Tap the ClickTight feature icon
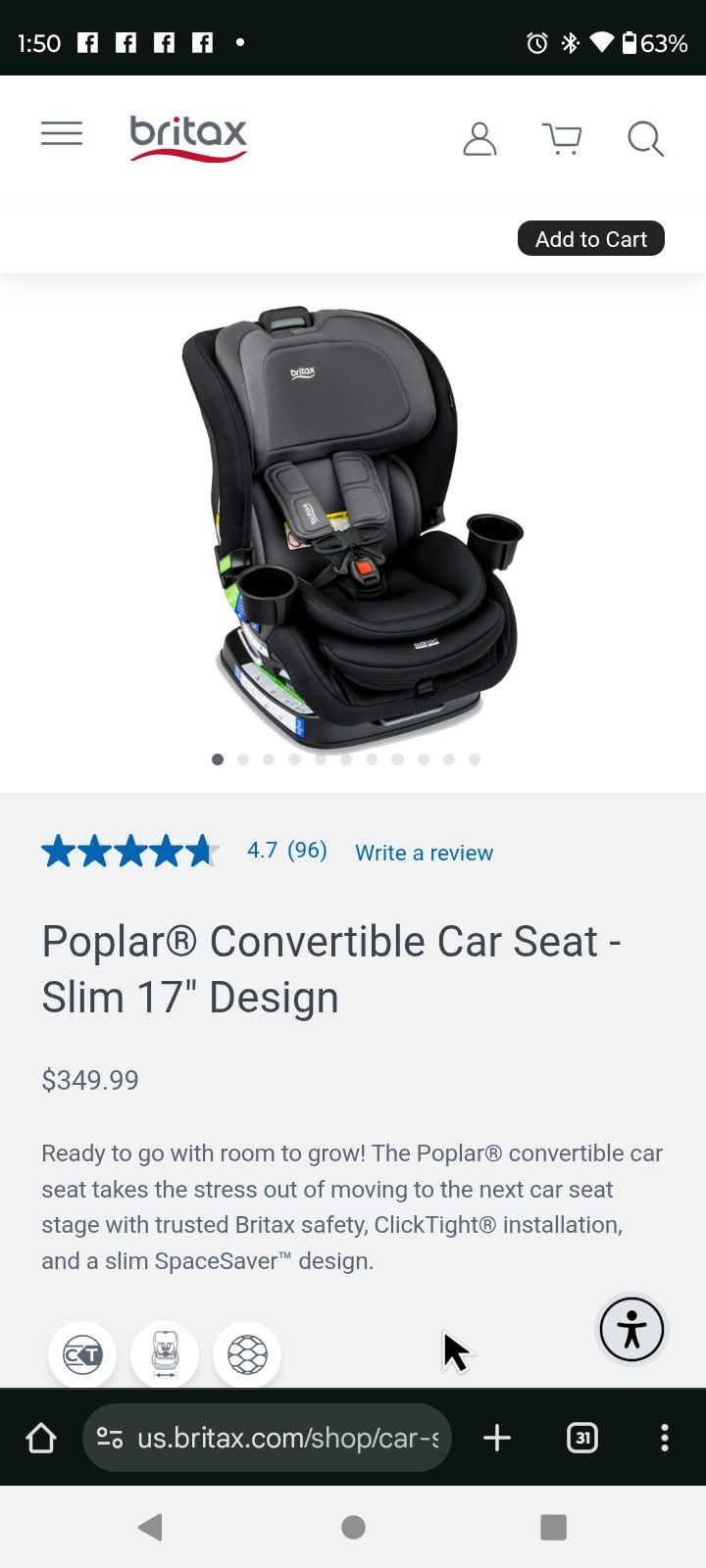This screenshot has height=1568, width=706. click(82, 1355)
